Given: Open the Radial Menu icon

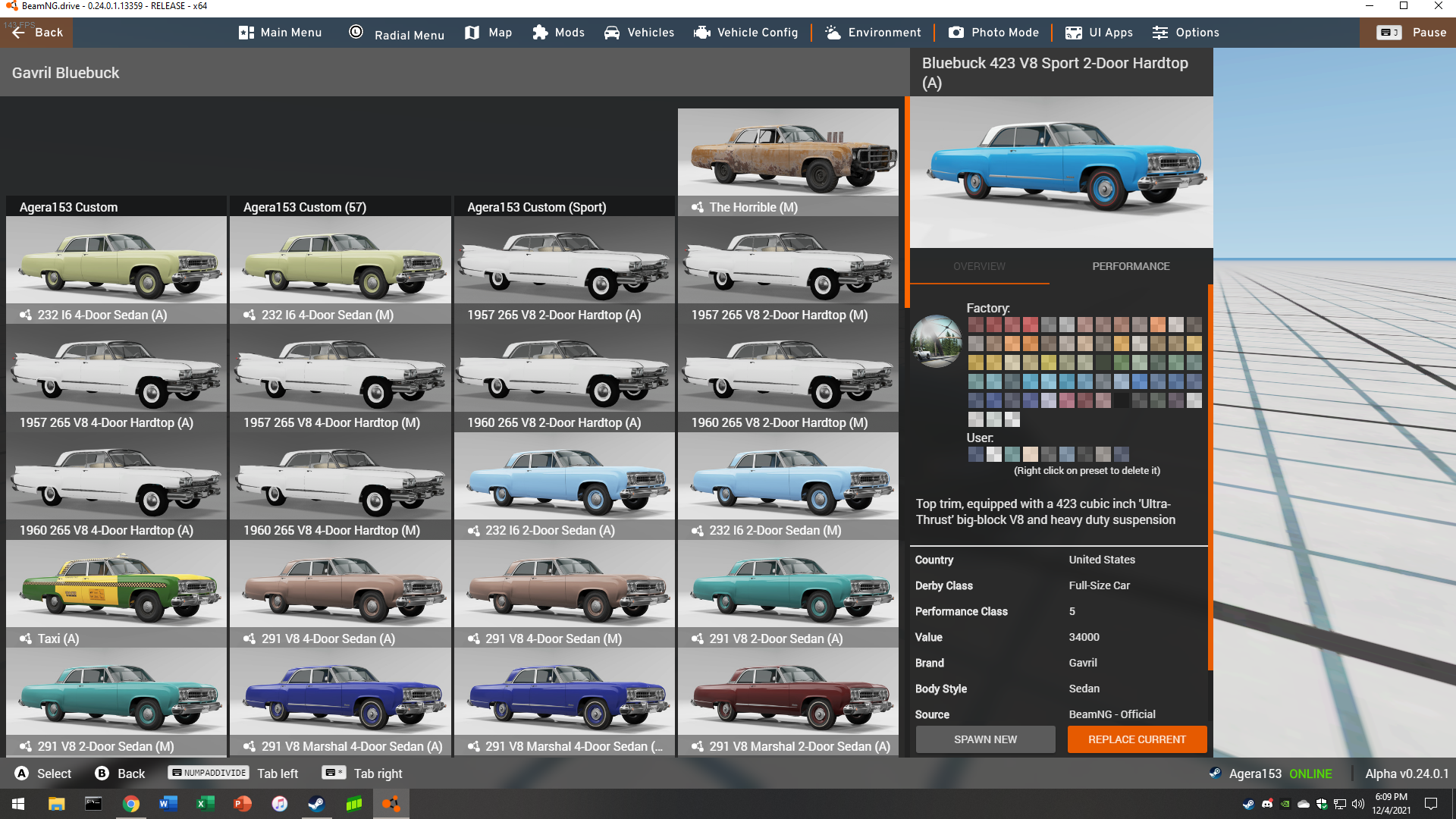Looking at the screenshot, I should (356, 33).
